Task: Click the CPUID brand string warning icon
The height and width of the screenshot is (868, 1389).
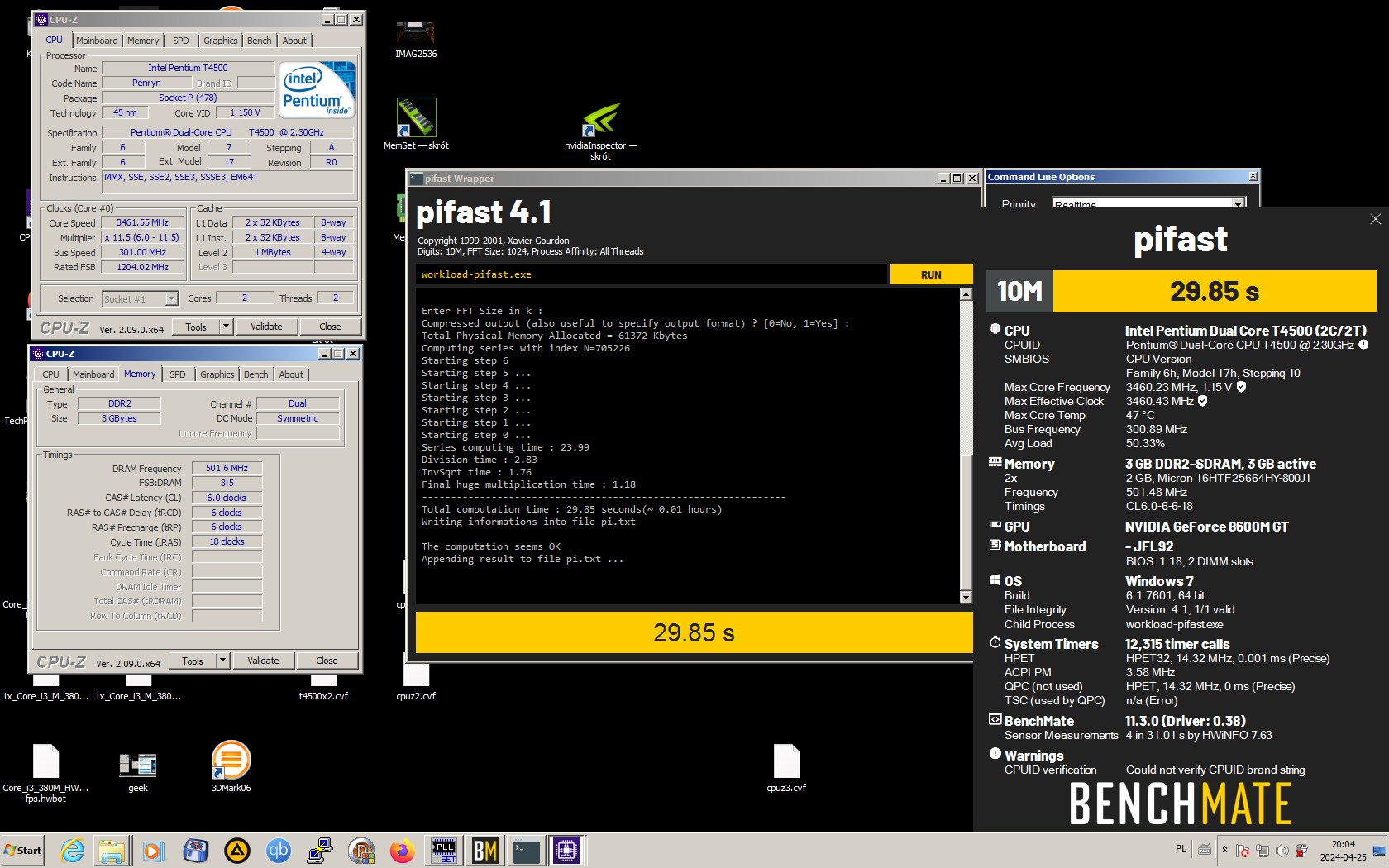Action: [1363, 345]
